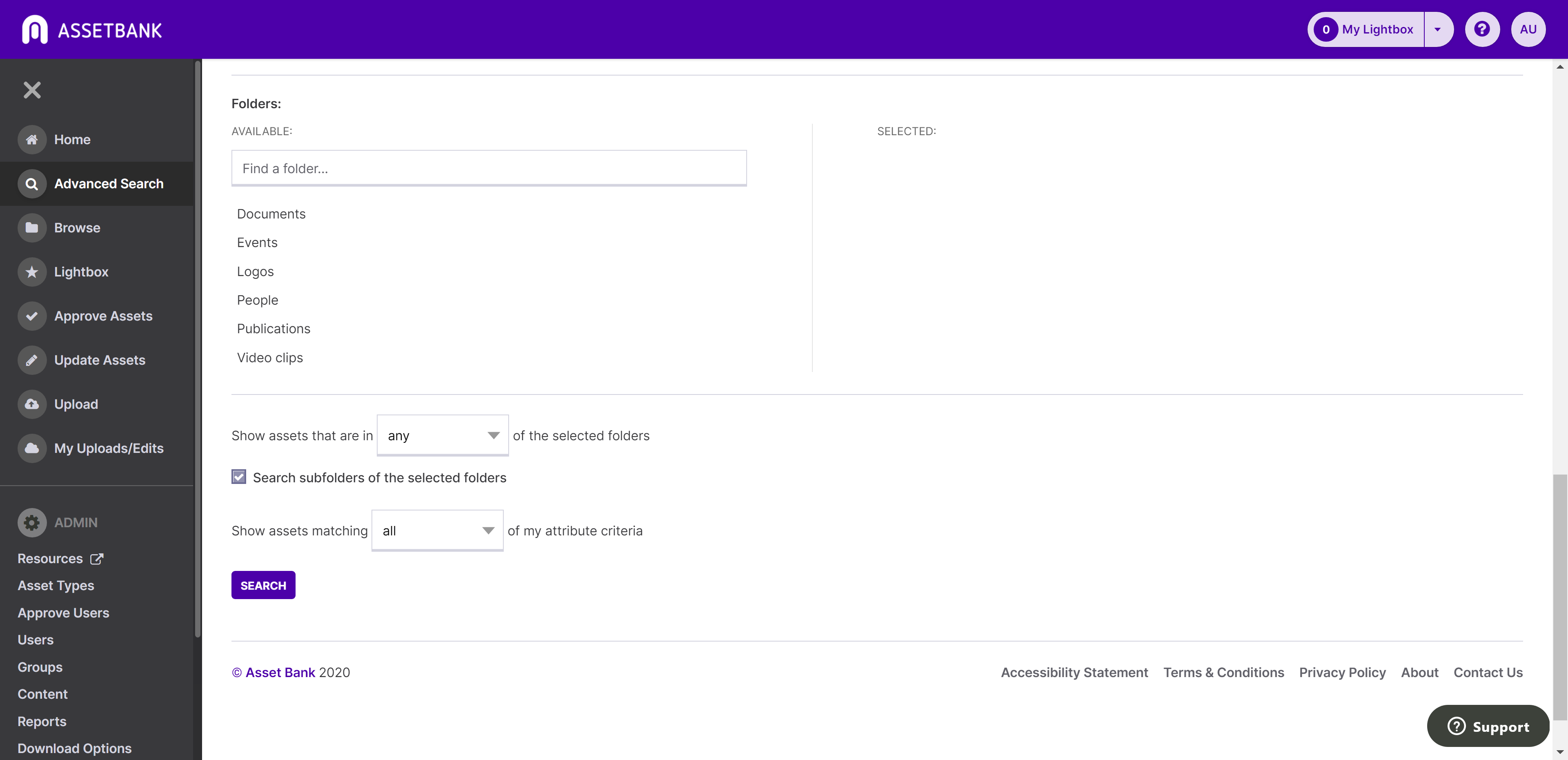Image resolution: width=1568 pixels, height=760 pixels.
Task: Open Users admin page
Action: tap(35, 640)
